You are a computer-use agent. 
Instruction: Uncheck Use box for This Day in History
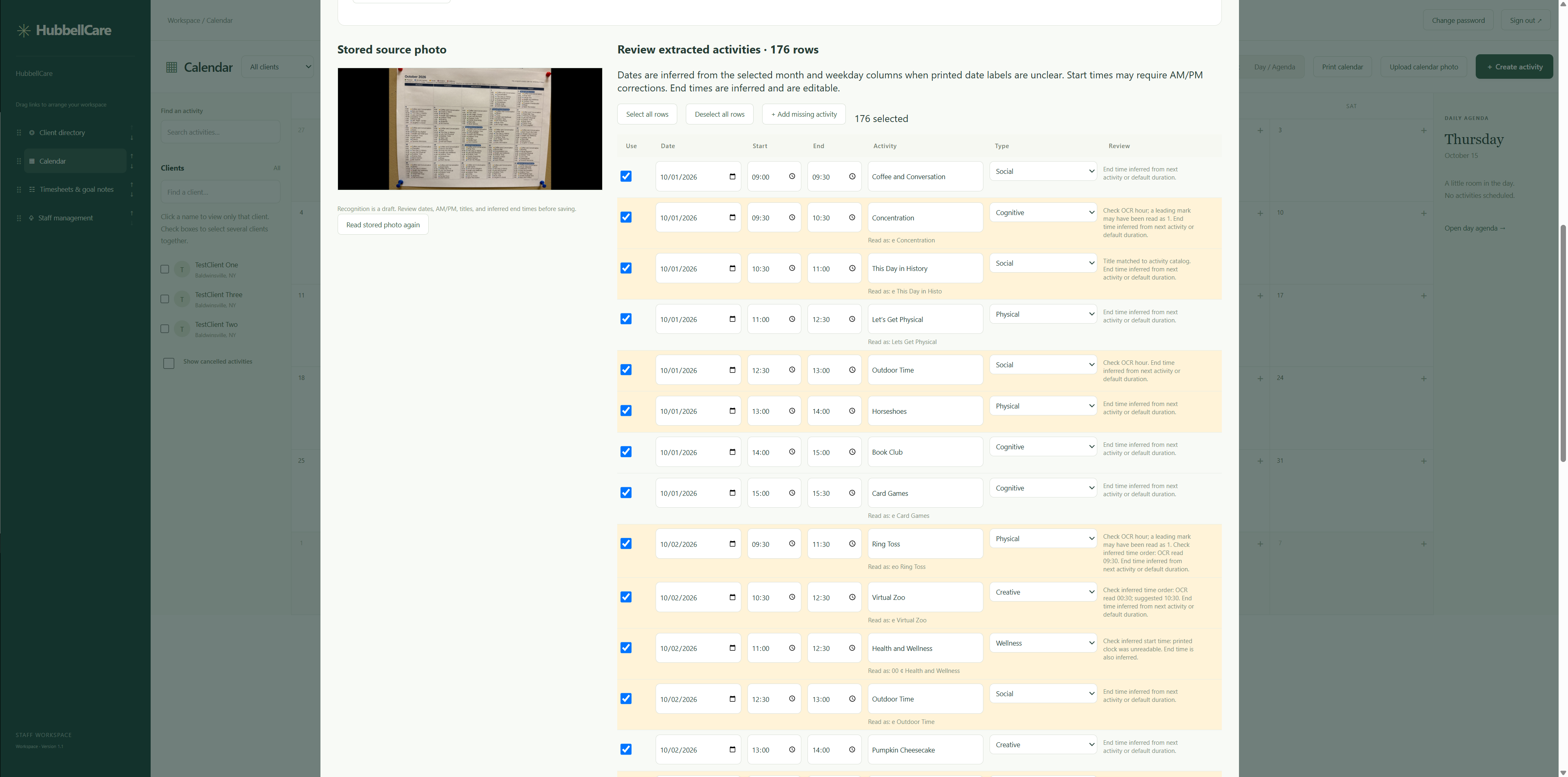tap(626, 269)
